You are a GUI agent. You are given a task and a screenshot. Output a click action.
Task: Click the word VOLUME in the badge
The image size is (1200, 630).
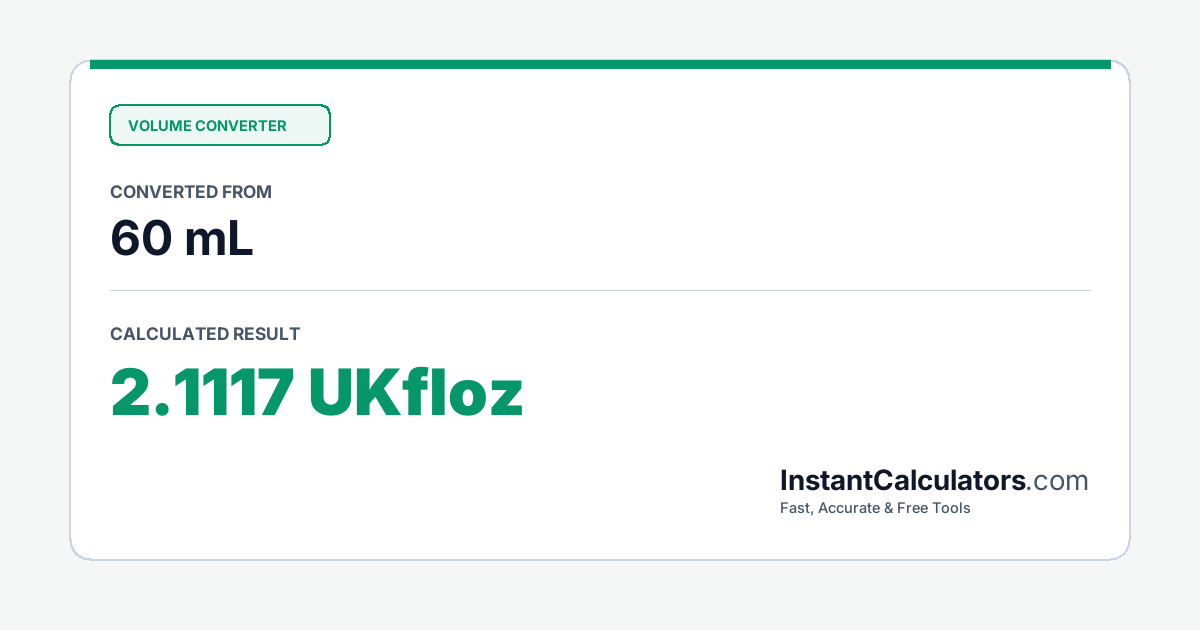pos(159,126)
